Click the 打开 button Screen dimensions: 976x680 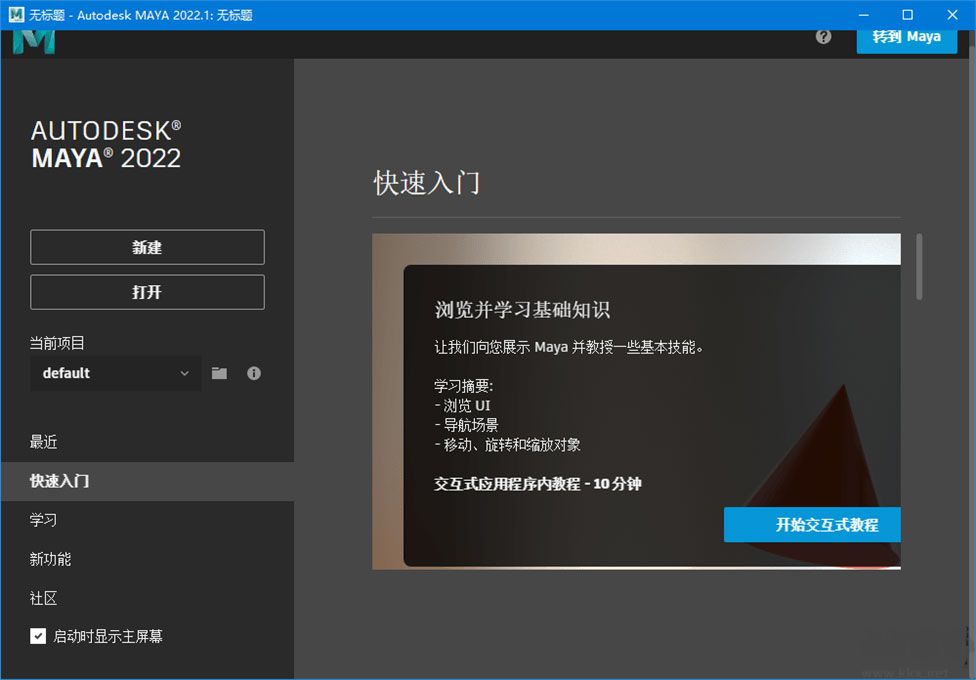tap(147, 292)
